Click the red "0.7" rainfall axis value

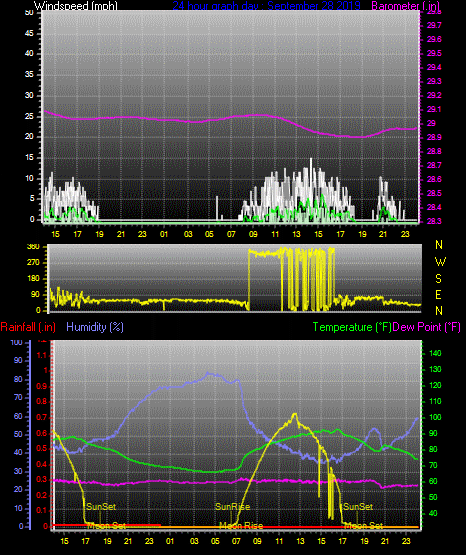42,418
